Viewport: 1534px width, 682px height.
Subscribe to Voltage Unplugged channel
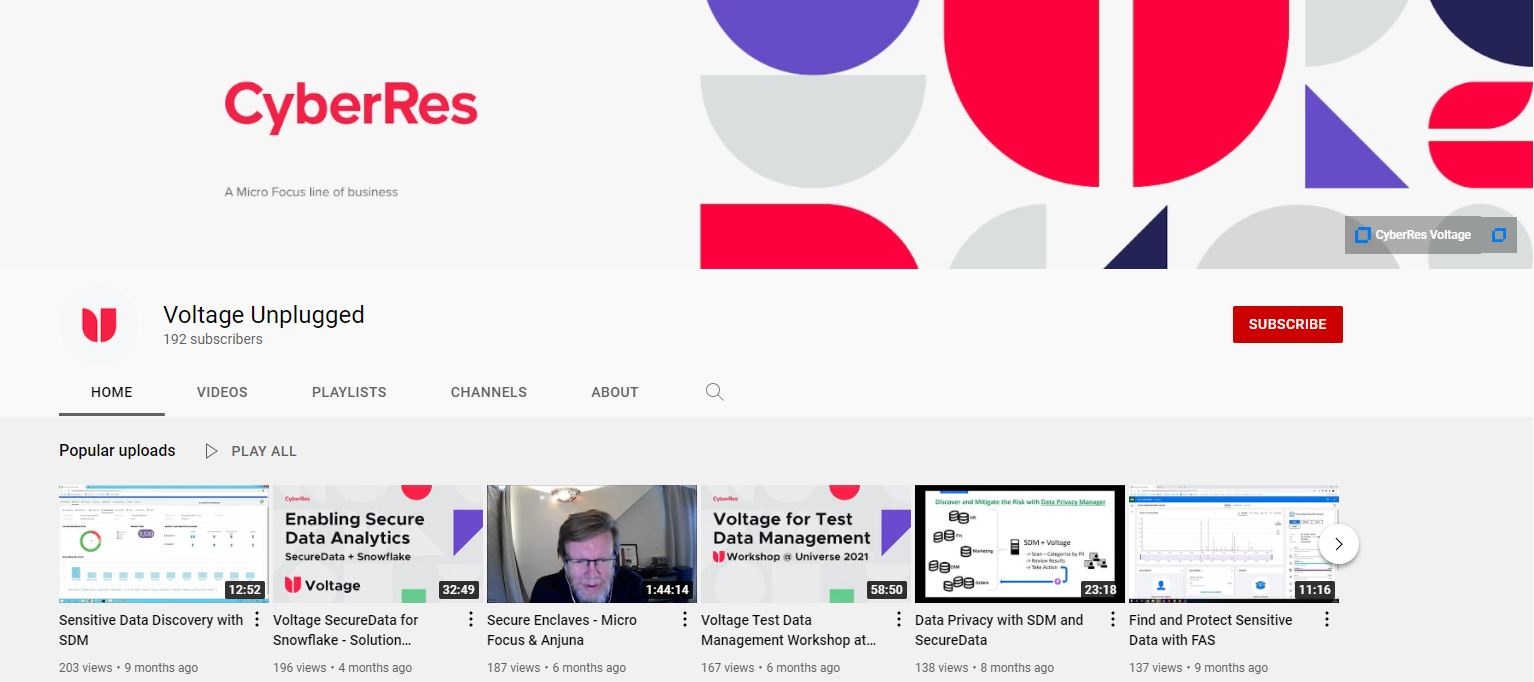(1287, 324)
